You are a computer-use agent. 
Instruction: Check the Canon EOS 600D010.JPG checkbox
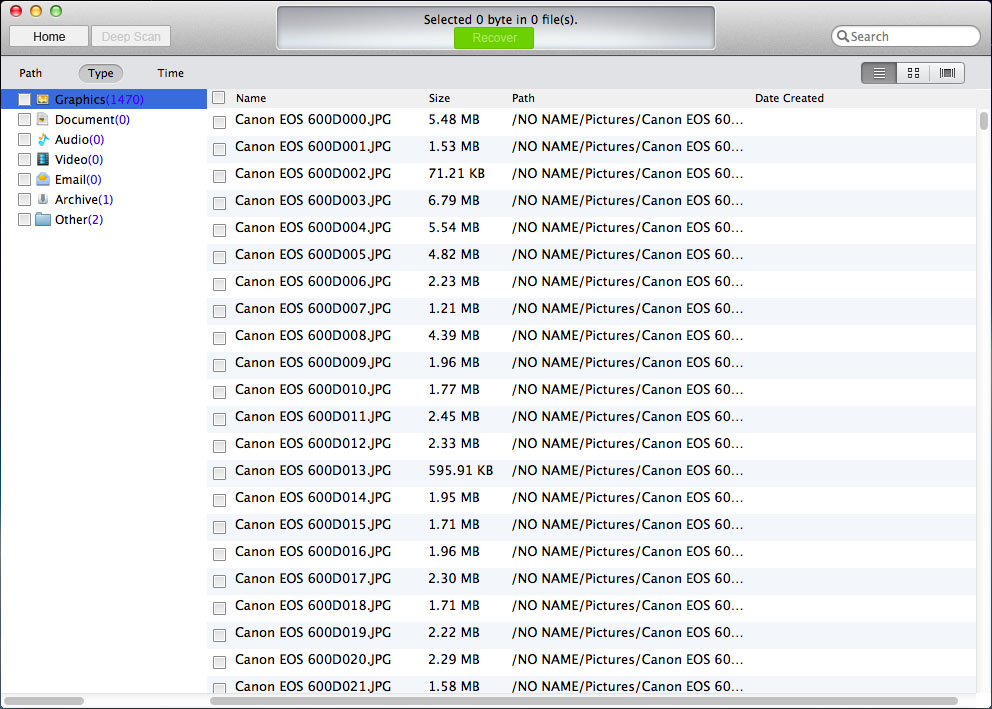[220, 392]
